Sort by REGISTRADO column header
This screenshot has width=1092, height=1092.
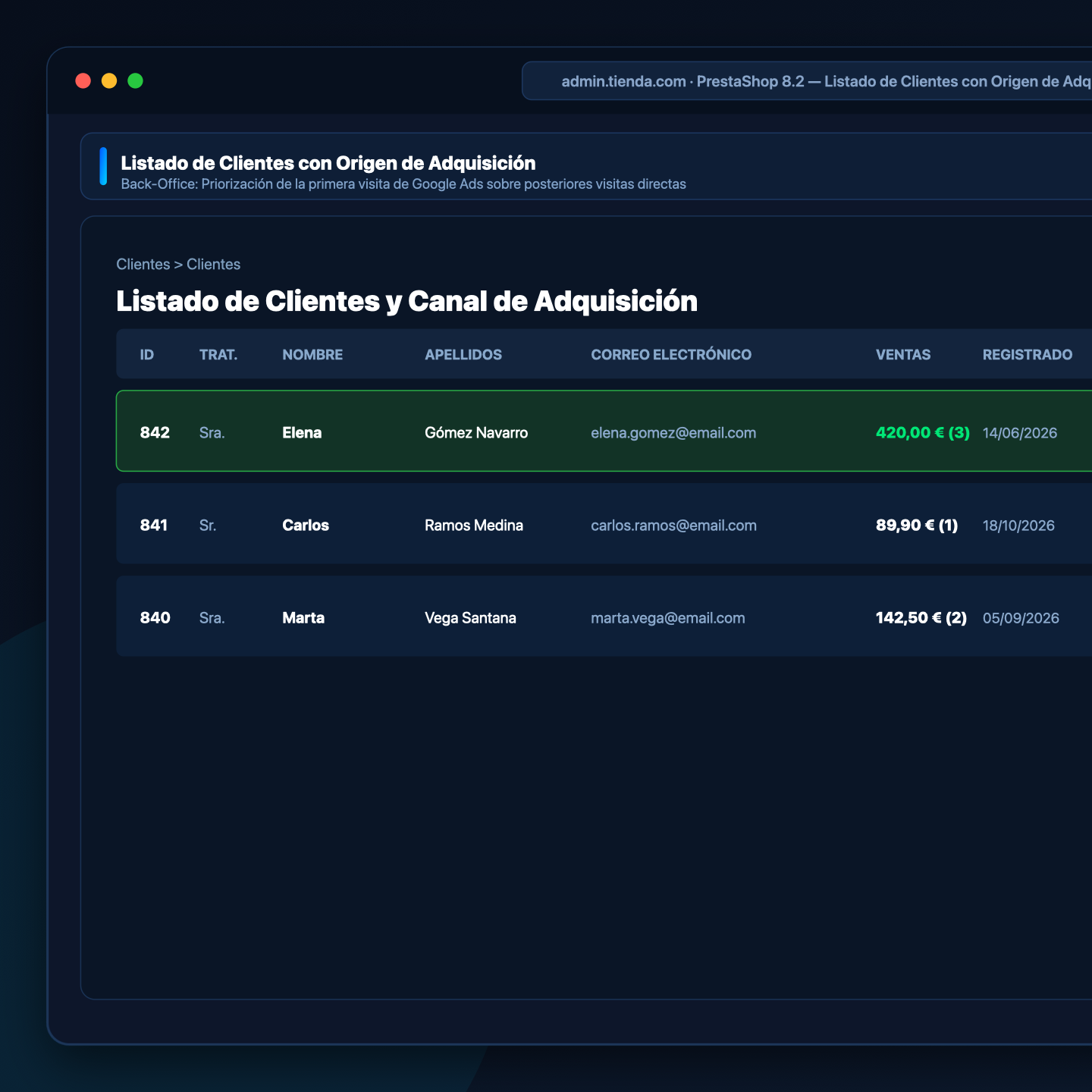pos(1028,354)
